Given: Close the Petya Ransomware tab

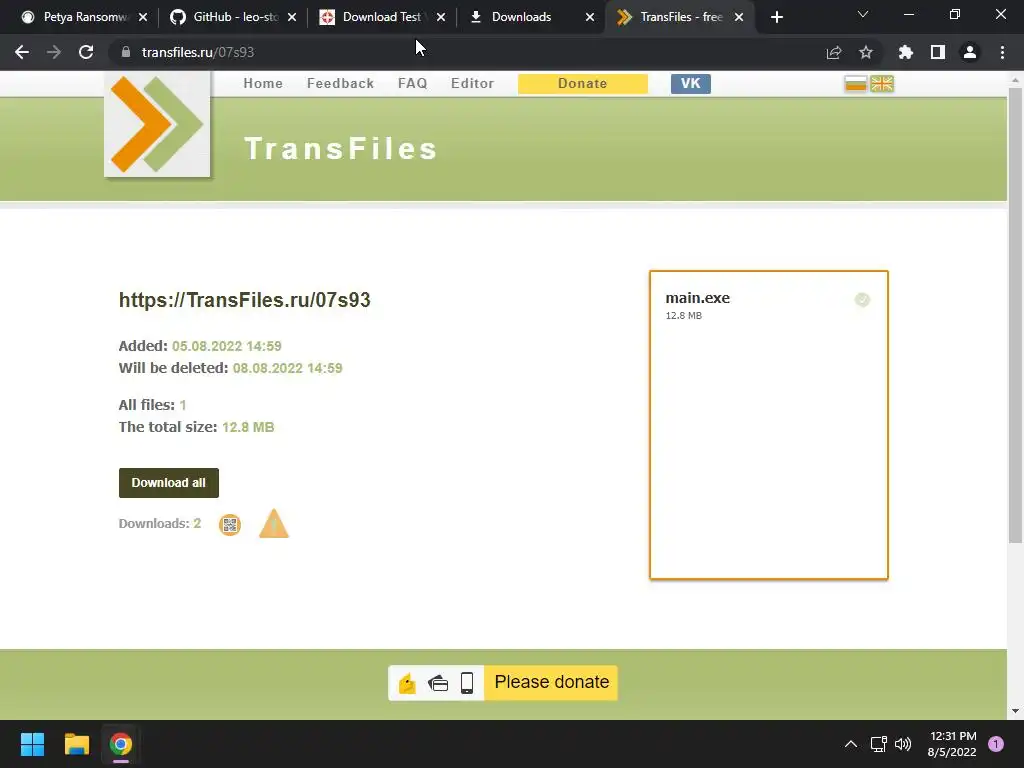Looking at the screenshot, I should click(x=143, y=17).
